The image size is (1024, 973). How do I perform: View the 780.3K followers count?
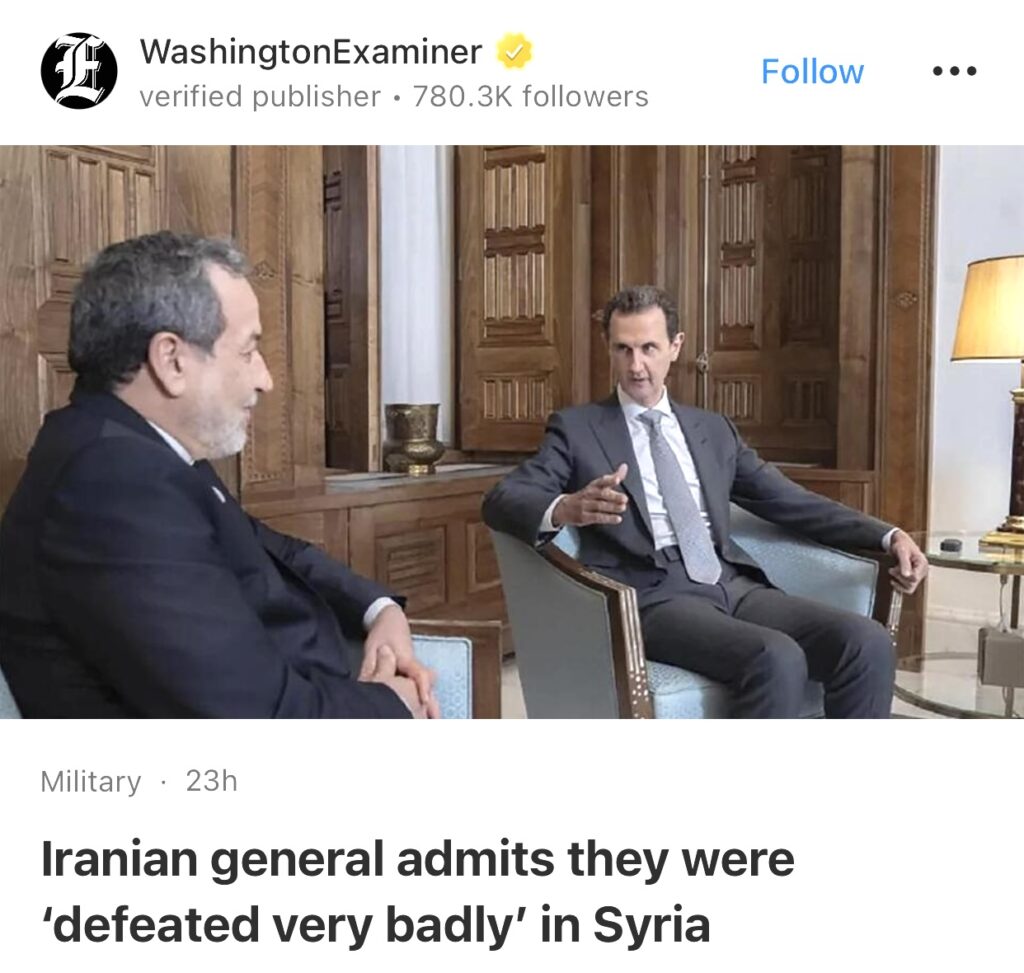530,97
